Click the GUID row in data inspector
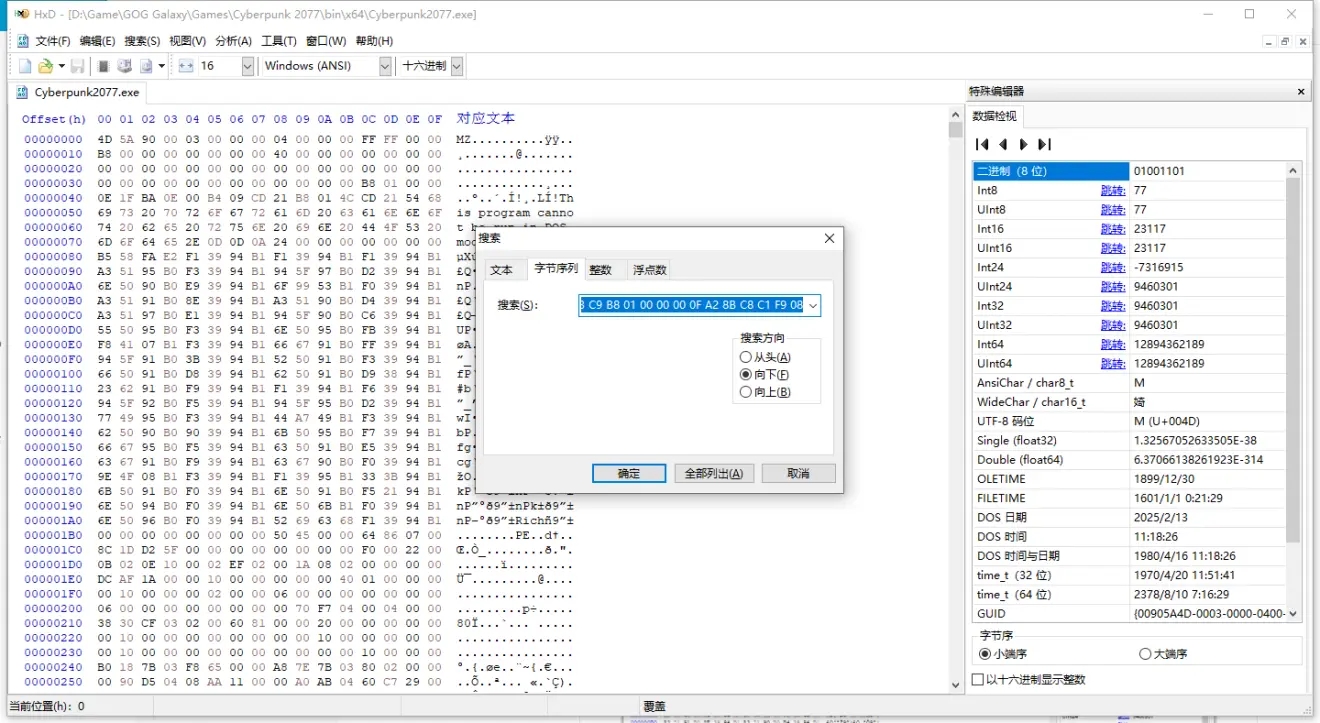This screenshot has height=723, width=1320. (x=1129, y=614)
